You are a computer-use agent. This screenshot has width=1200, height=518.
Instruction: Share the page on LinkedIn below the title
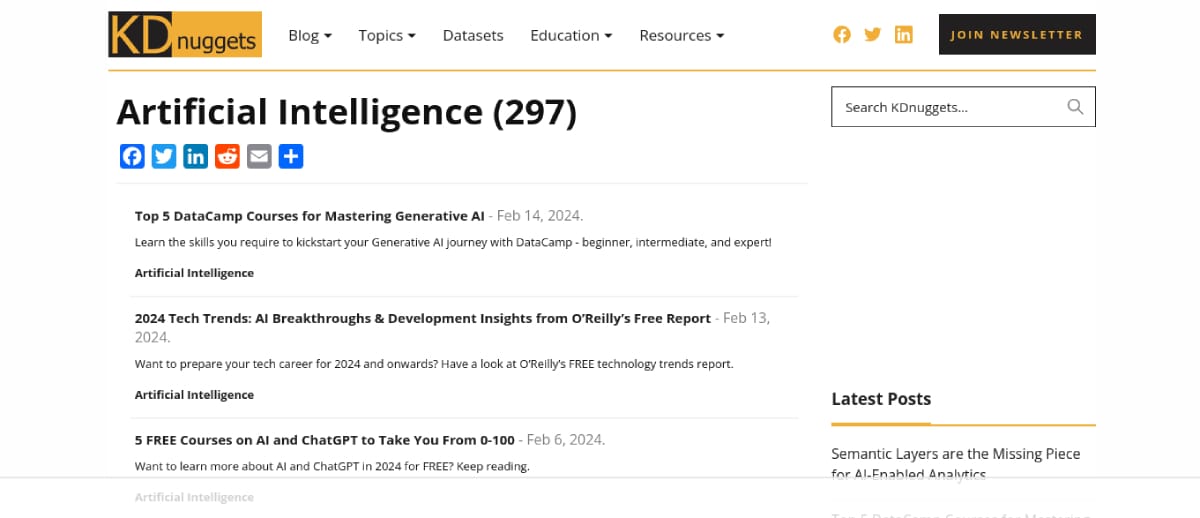(196, 157)
